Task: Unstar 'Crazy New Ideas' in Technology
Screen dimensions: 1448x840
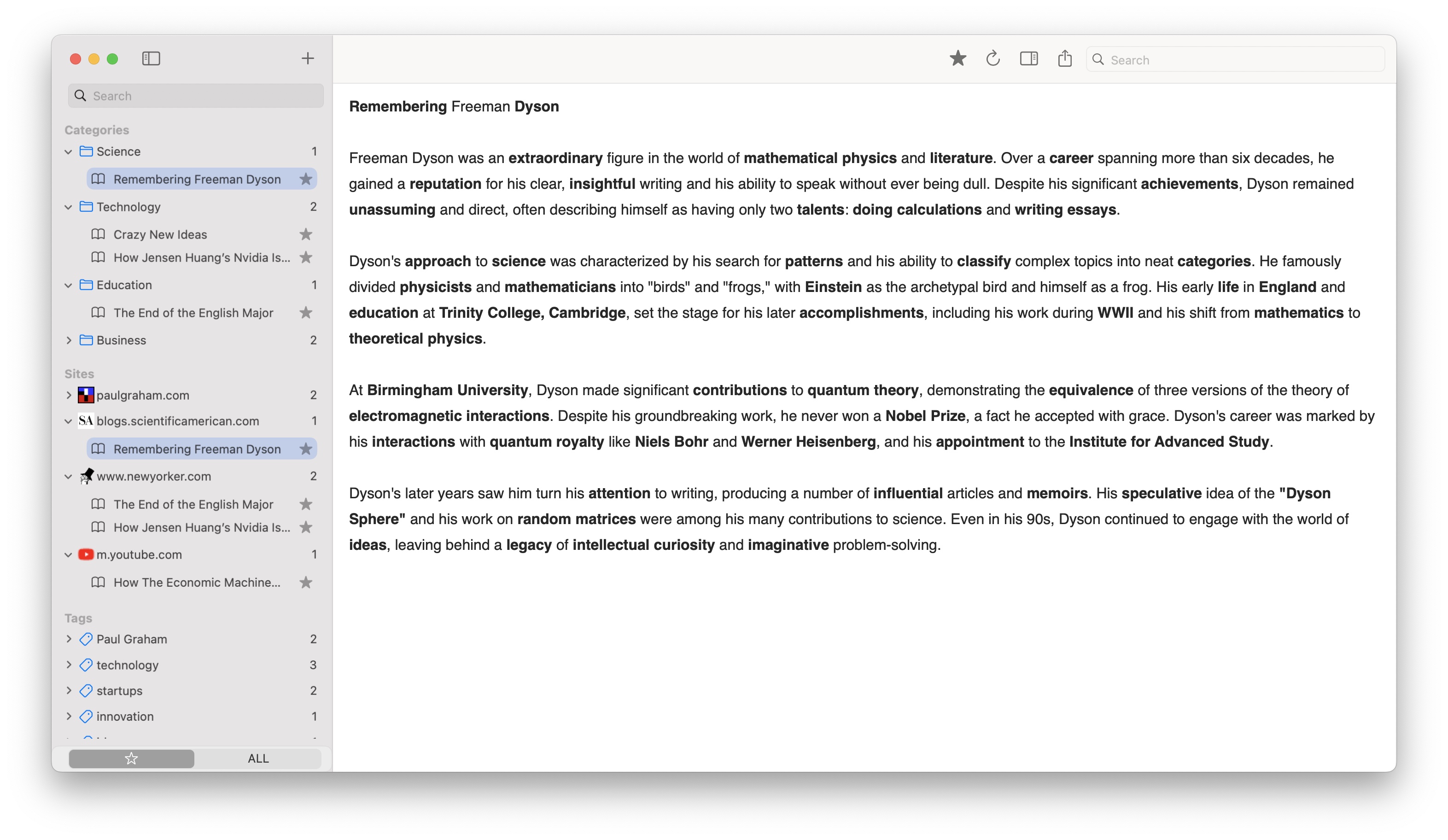Action: [x=306, y=234]
